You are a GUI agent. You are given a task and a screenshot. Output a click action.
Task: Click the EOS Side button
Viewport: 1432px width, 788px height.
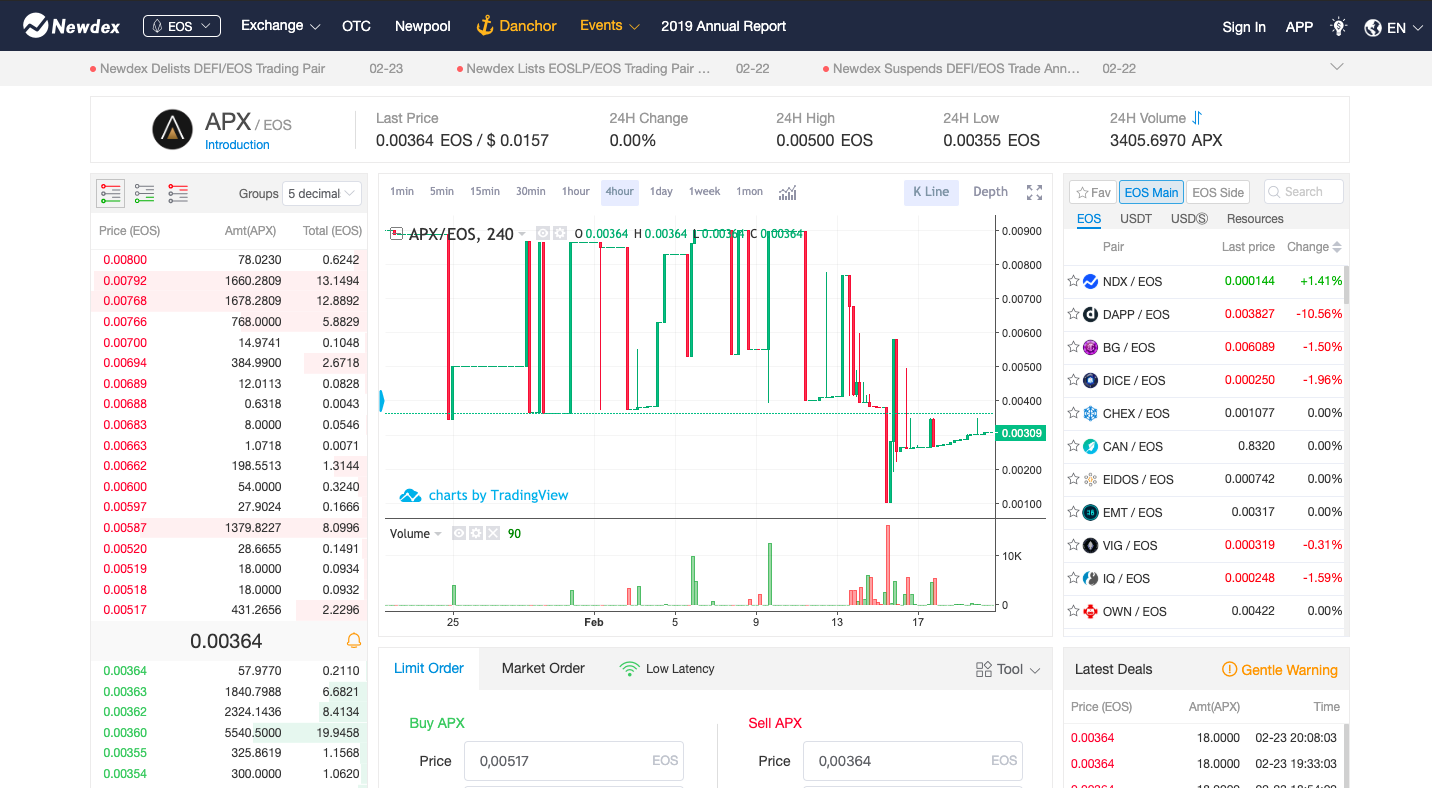click(x=1218, y=192)
